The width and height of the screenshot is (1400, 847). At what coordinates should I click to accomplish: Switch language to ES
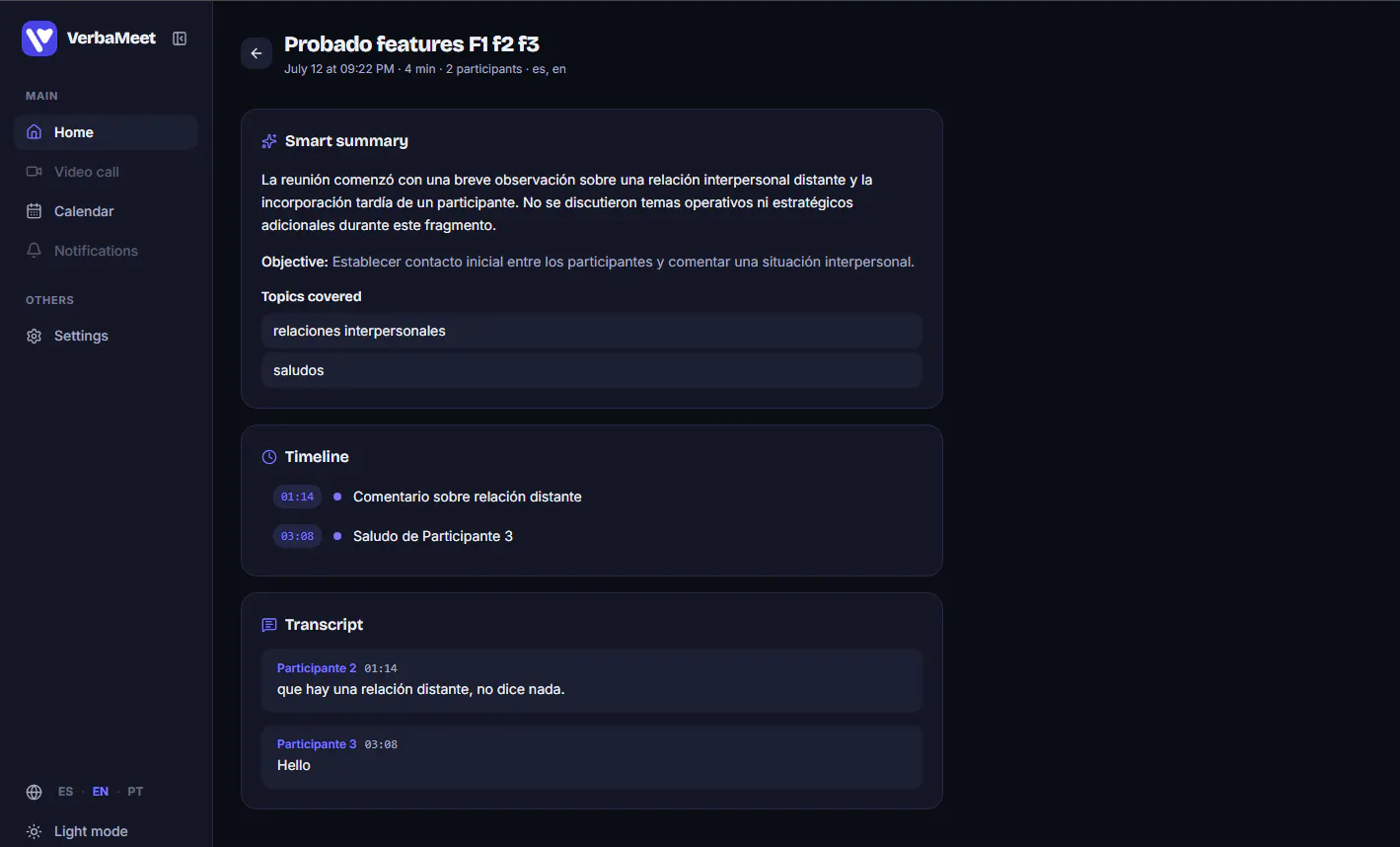[66, 792]
